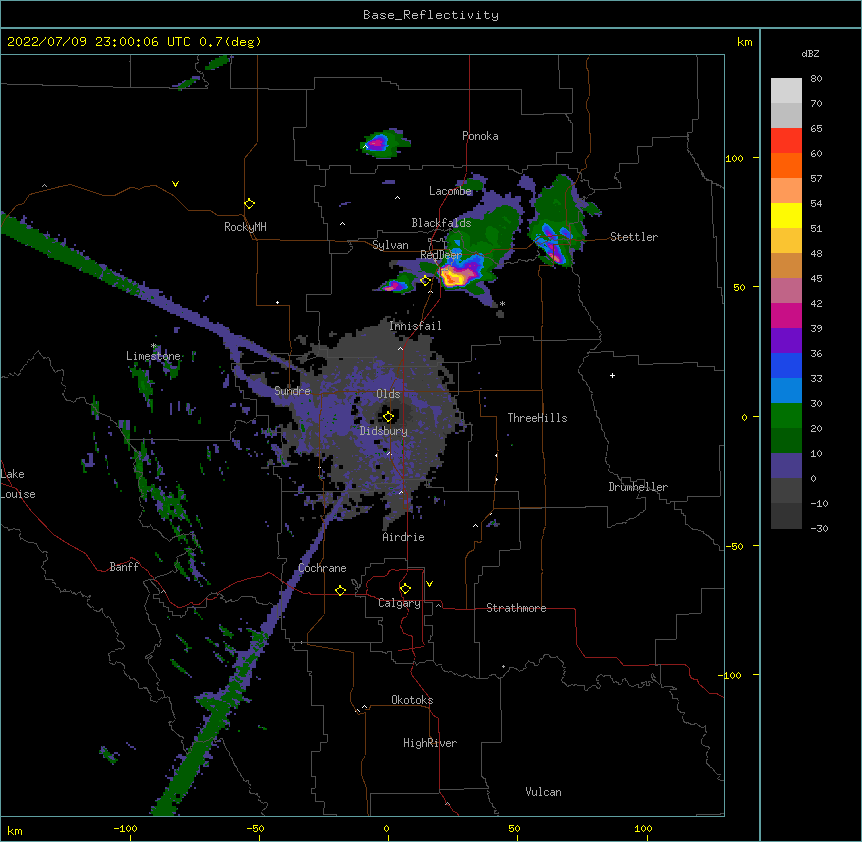Click the Sundre town label

coord(292,391)
